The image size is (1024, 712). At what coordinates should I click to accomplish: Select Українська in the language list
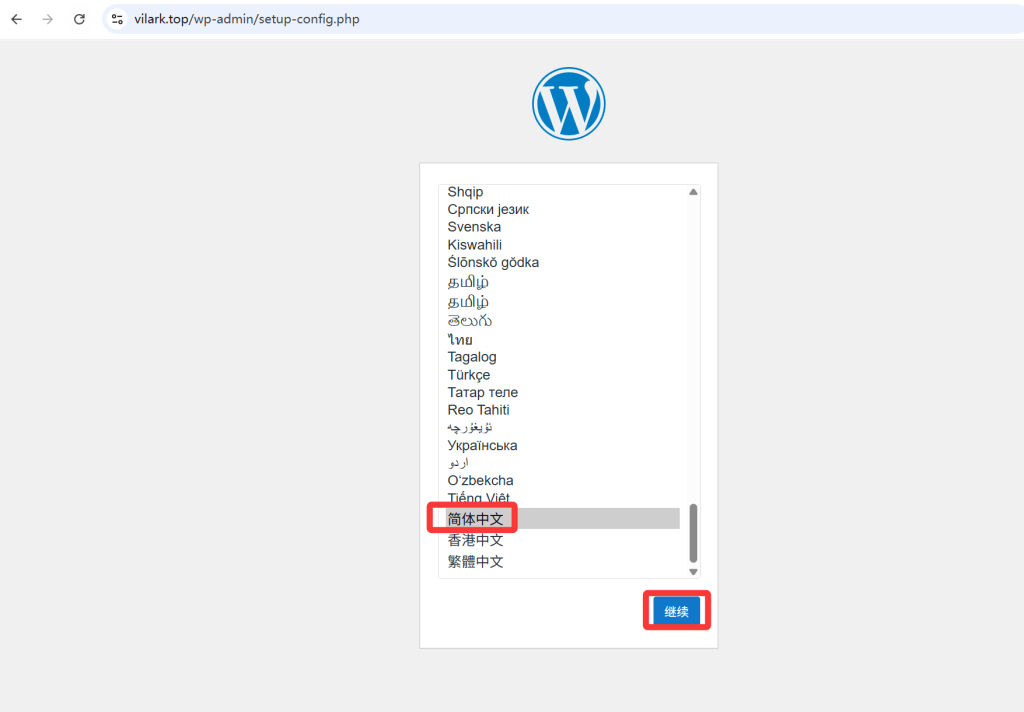pos(483,445)
